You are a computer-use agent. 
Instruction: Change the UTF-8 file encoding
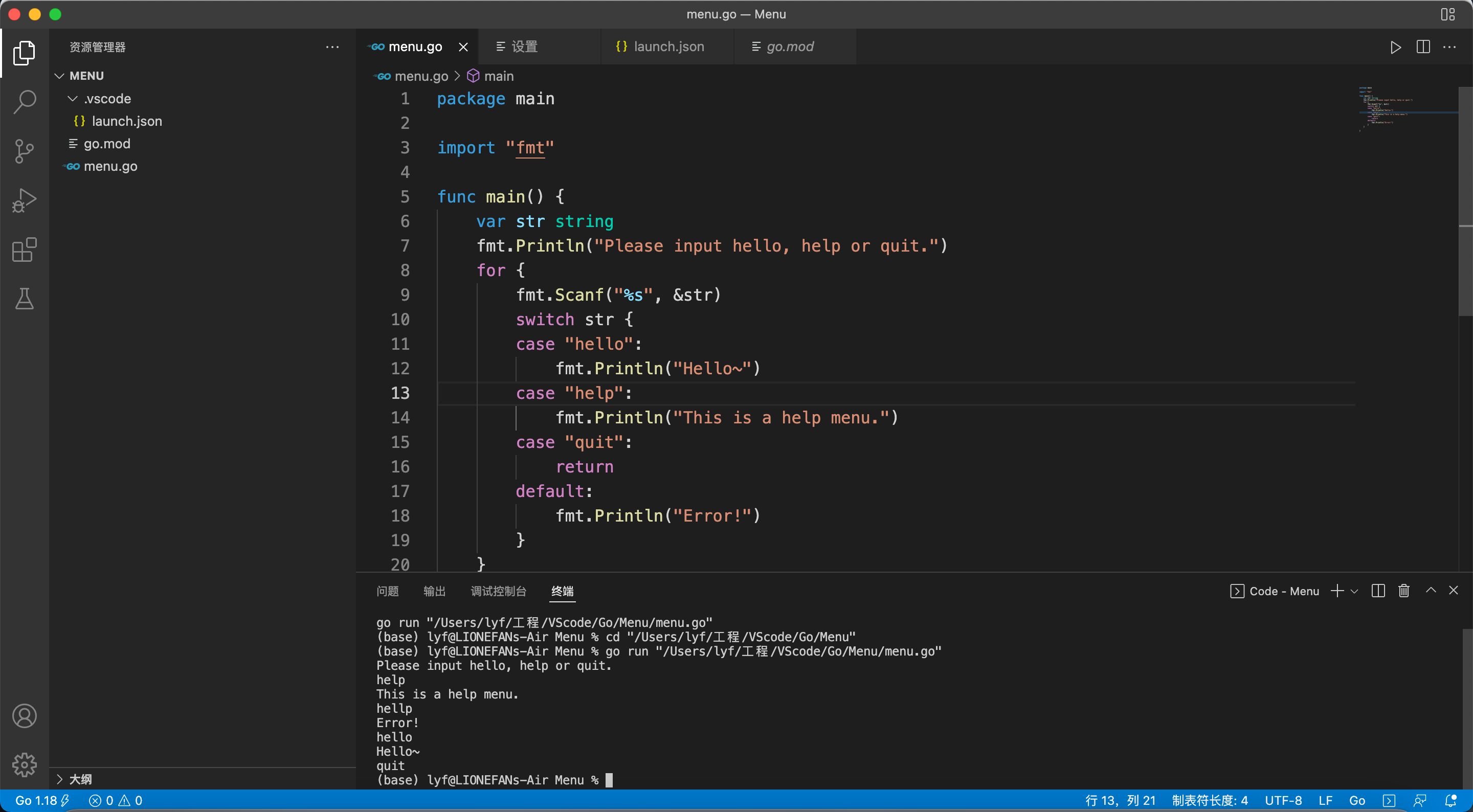point(1283,801)
